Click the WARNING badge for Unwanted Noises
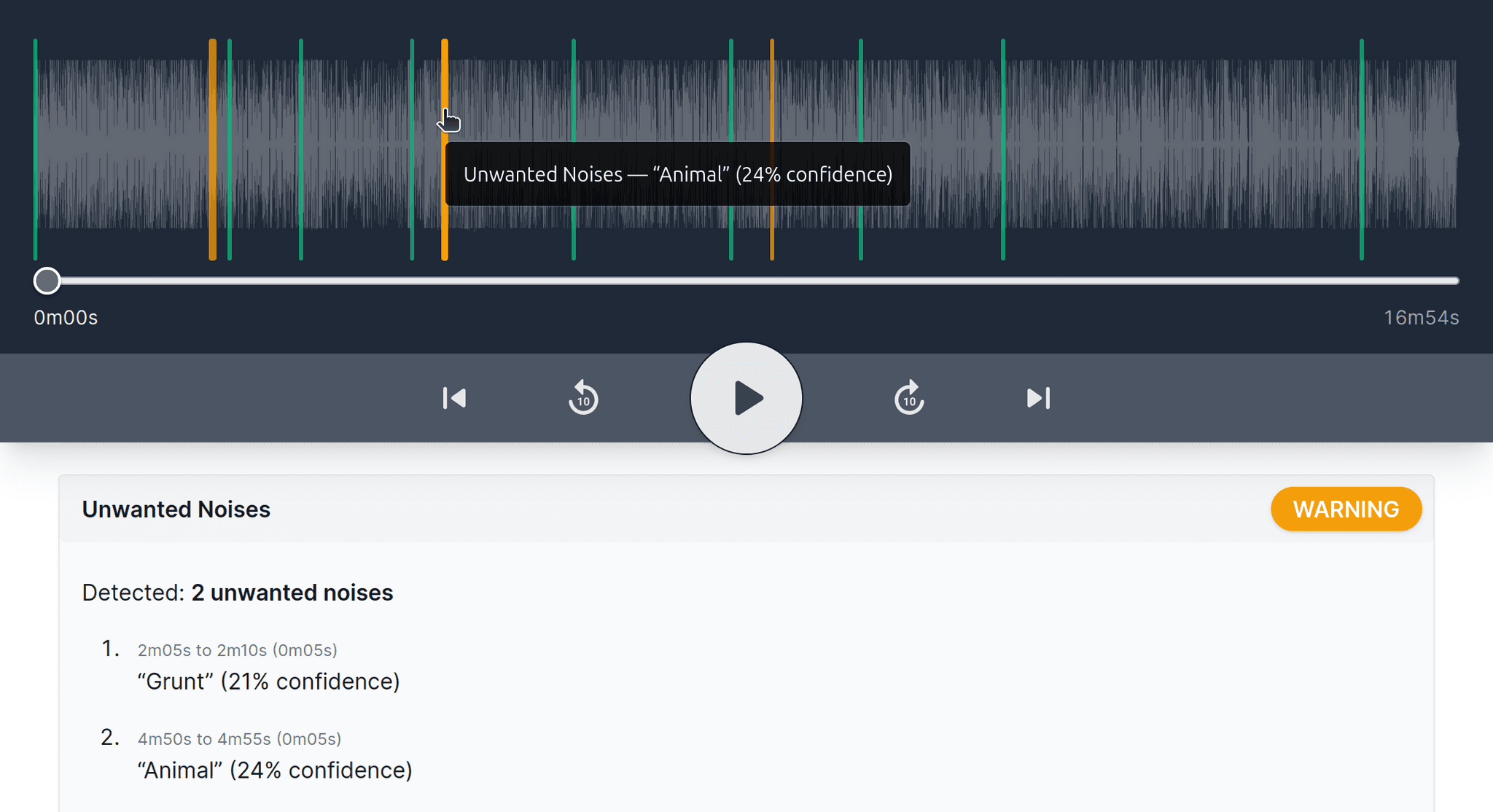 (1346, 509)
